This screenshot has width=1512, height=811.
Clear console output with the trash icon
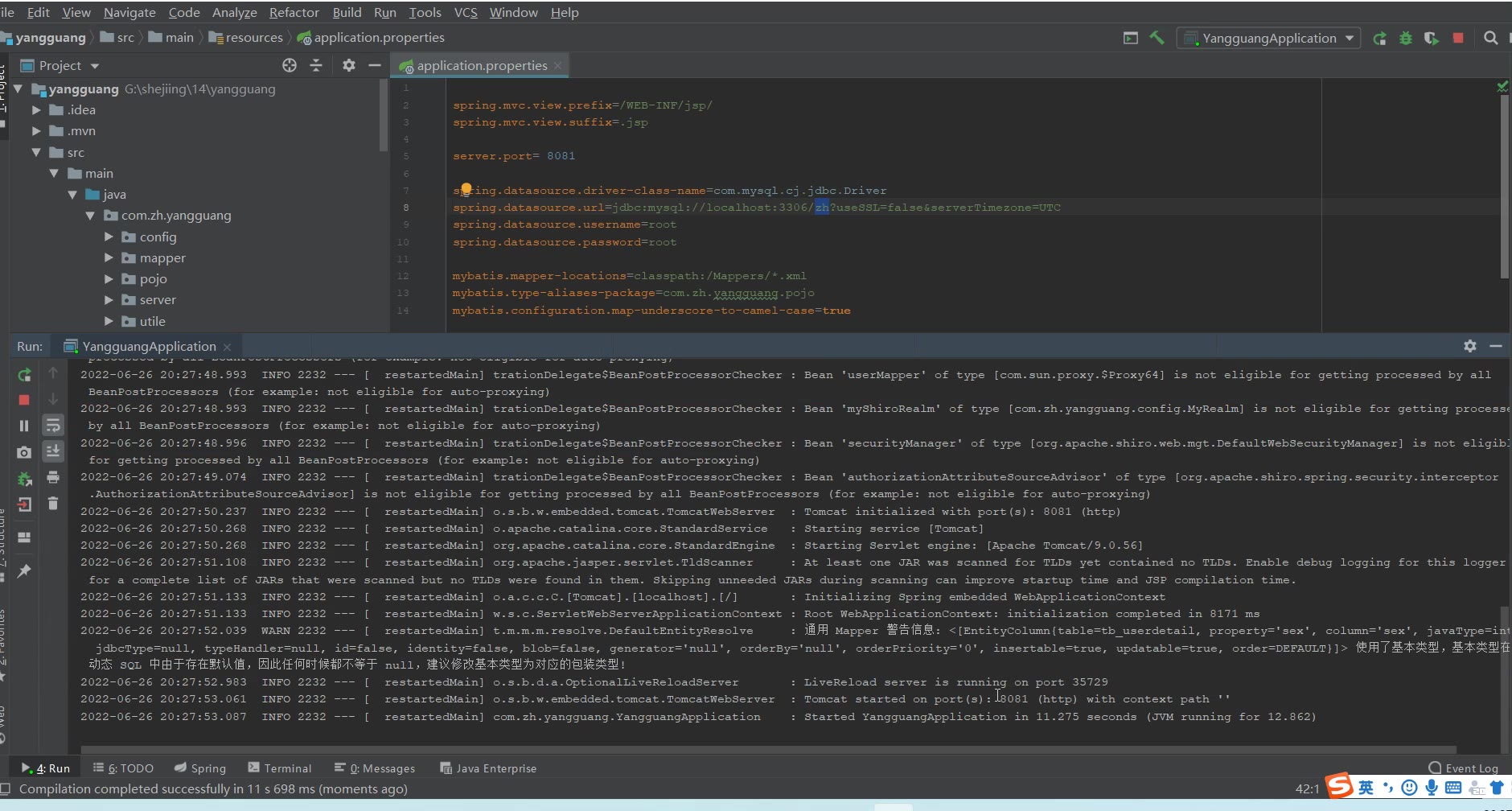(53, 504)
